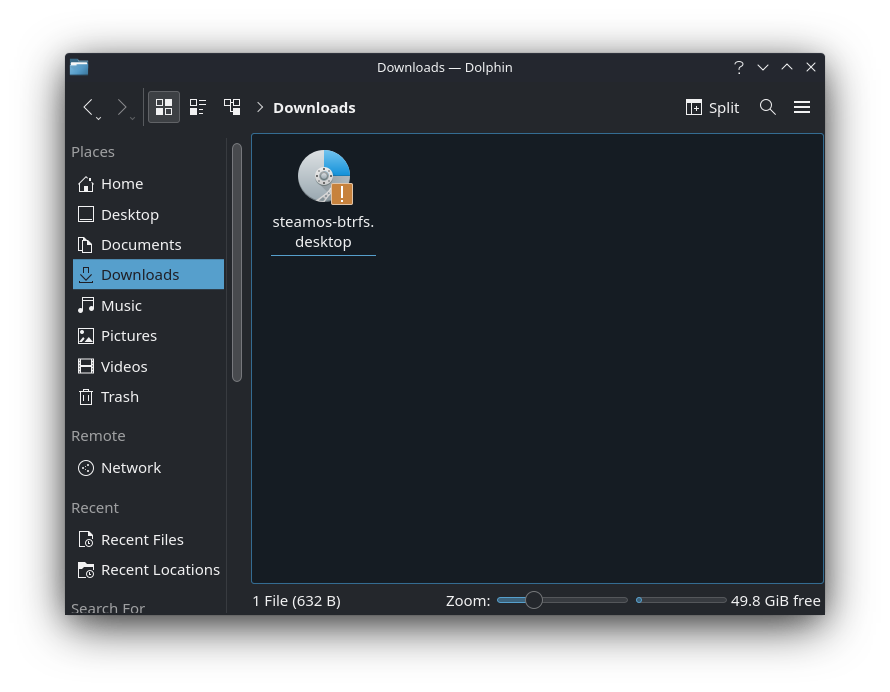Open Trash in Places panel
The width and height of the screenshot is (890, 692).
pos(149,396)
